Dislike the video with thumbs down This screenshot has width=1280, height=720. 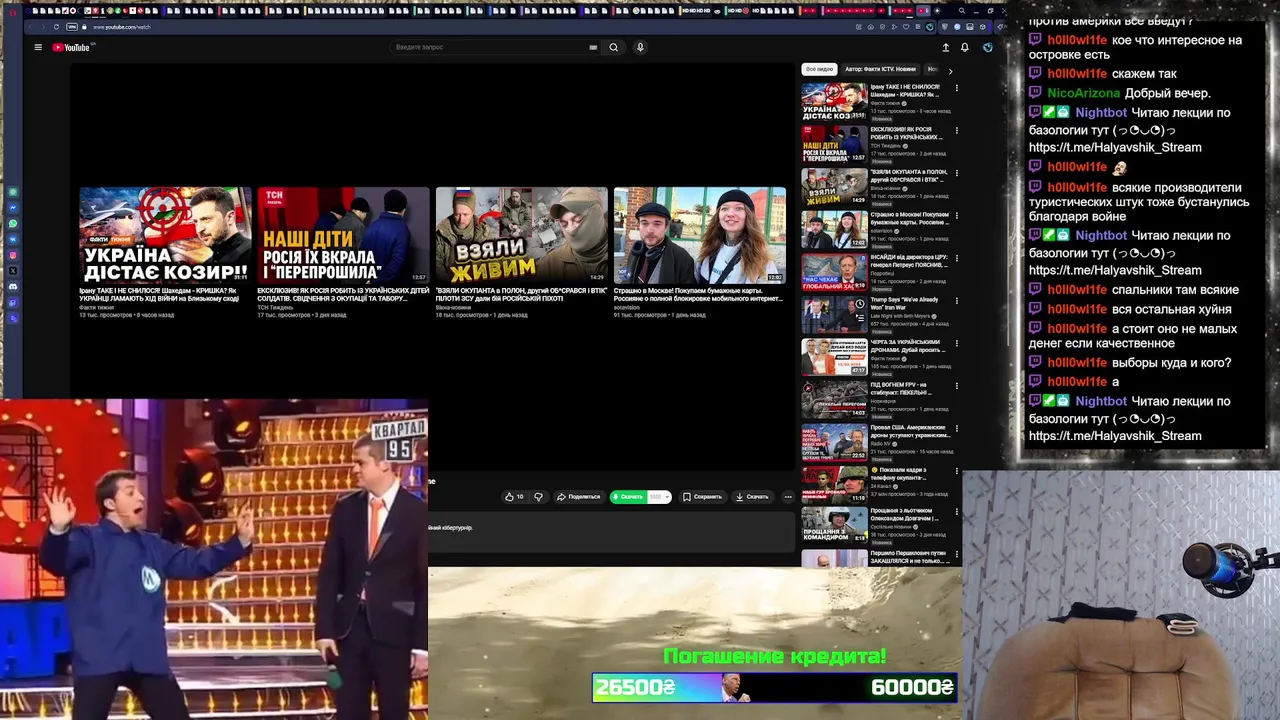point(538,497)
